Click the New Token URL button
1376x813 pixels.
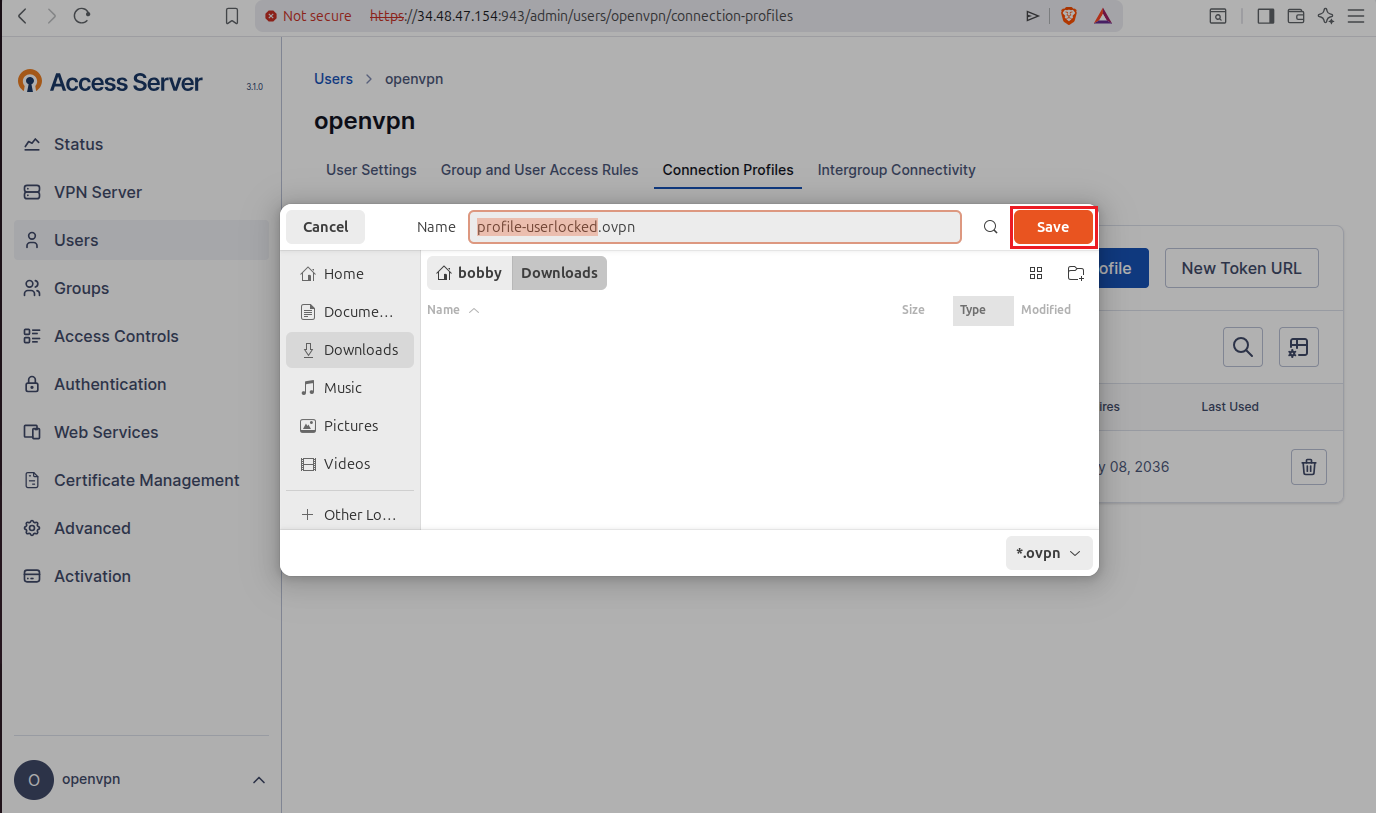[1241, 268]
